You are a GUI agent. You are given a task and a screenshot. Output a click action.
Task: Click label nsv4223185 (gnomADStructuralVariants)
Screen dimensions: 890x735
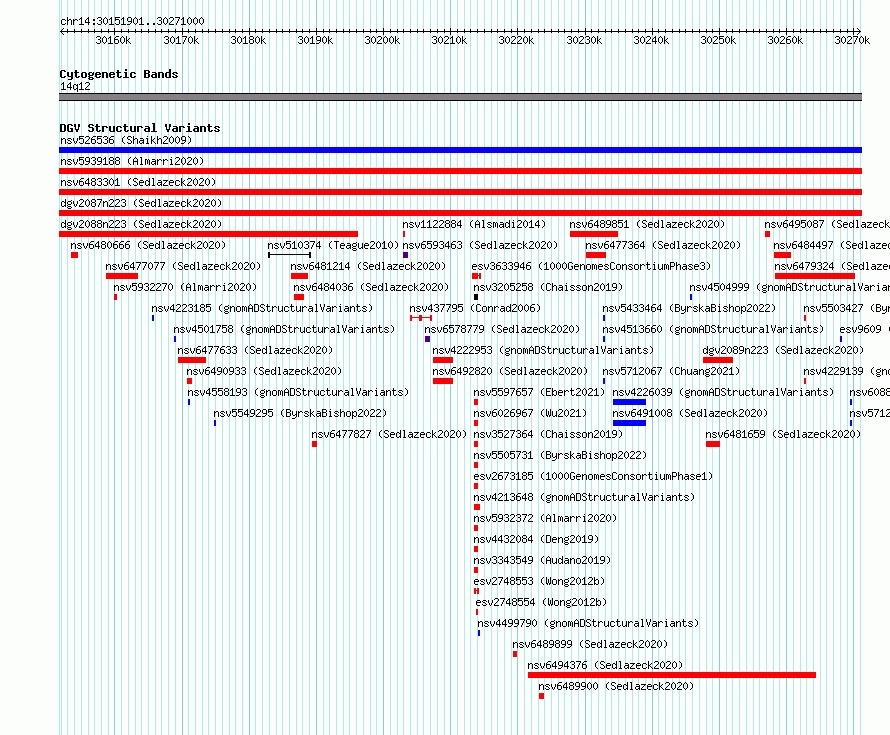pyautogui.click(x=262, y=308)
